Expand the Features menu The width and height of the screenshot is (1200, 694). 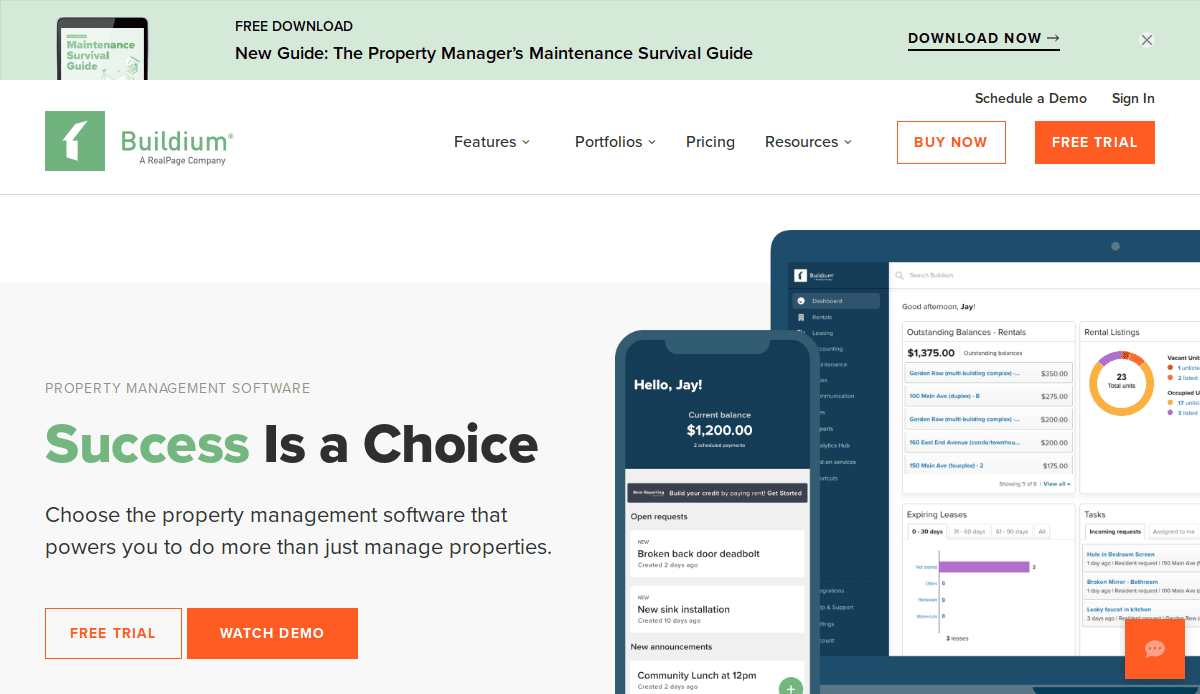(492, 142)
